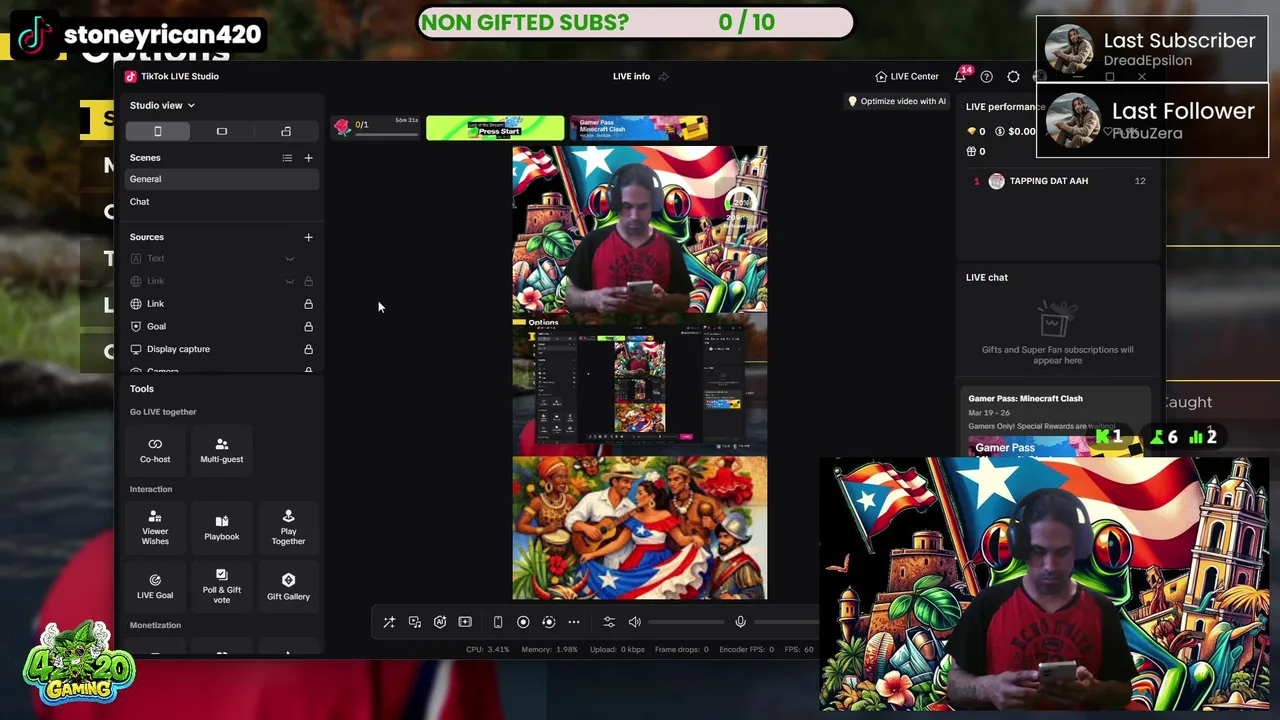This screenshot has height=720, width=1280.
Task: Open the scenes list manager icon
Action: pos(287,158)
